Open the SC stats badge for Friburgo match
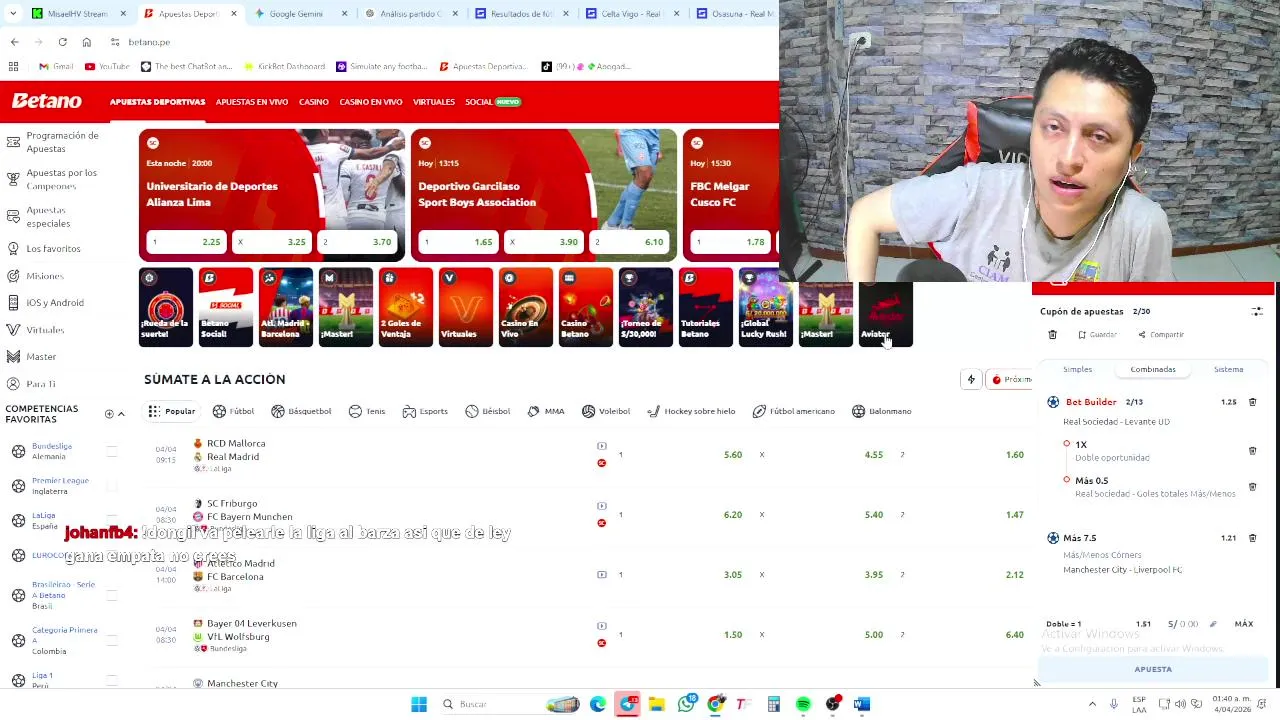The width and height of the screenshot is (1280, 720). pyautogui.click(x=601, y=523)
